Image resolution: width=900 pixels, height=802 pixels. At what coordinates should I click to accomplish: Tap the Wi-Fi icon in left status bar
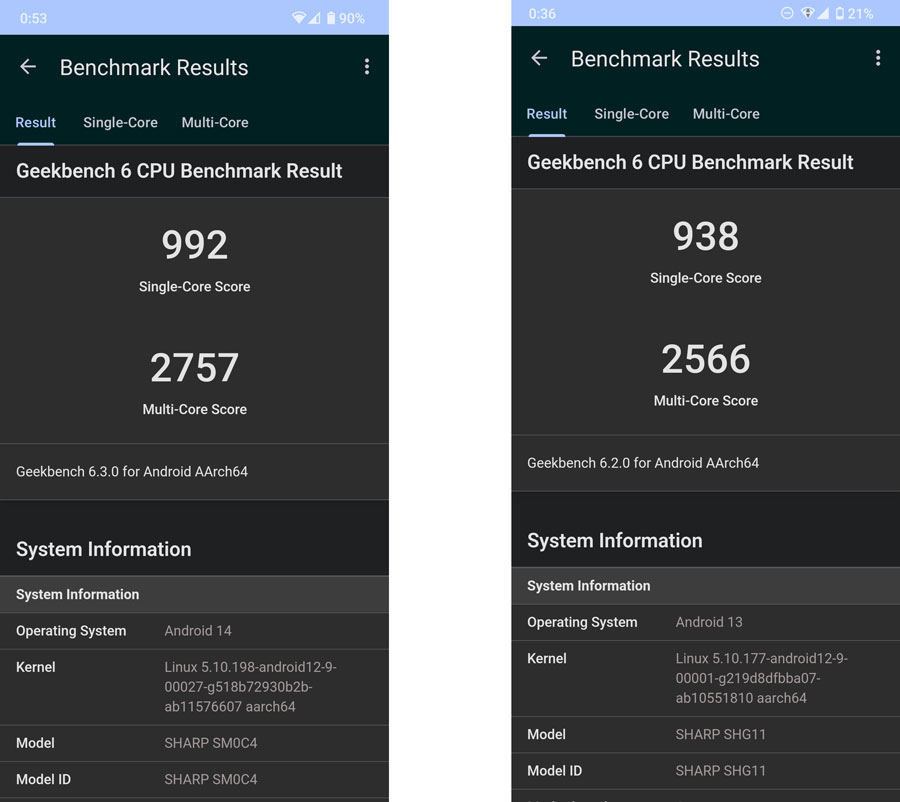pyautogui.click(x=298, y=18)
